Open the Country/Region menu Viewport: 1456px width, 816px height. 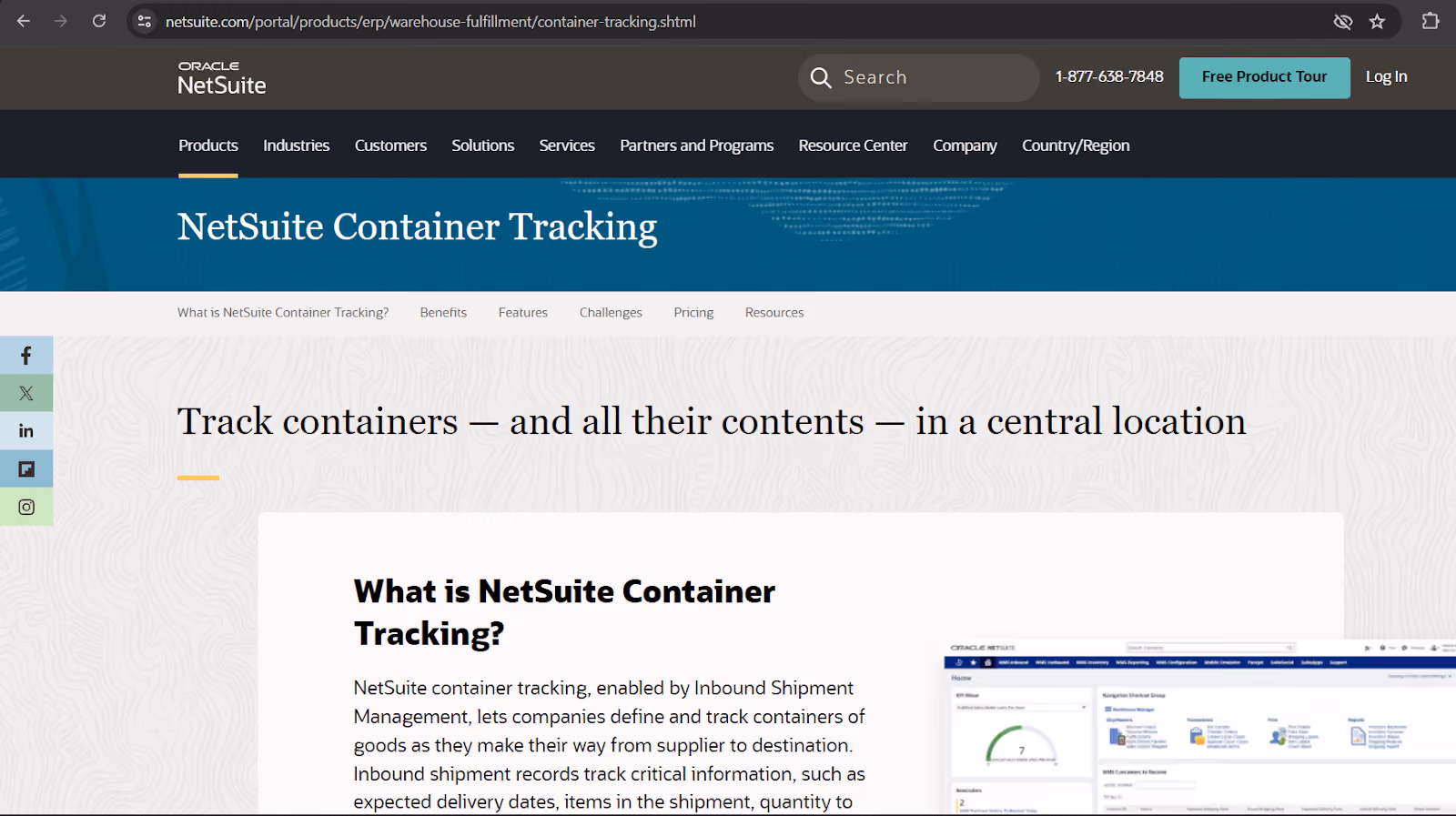pos(1076,146)
